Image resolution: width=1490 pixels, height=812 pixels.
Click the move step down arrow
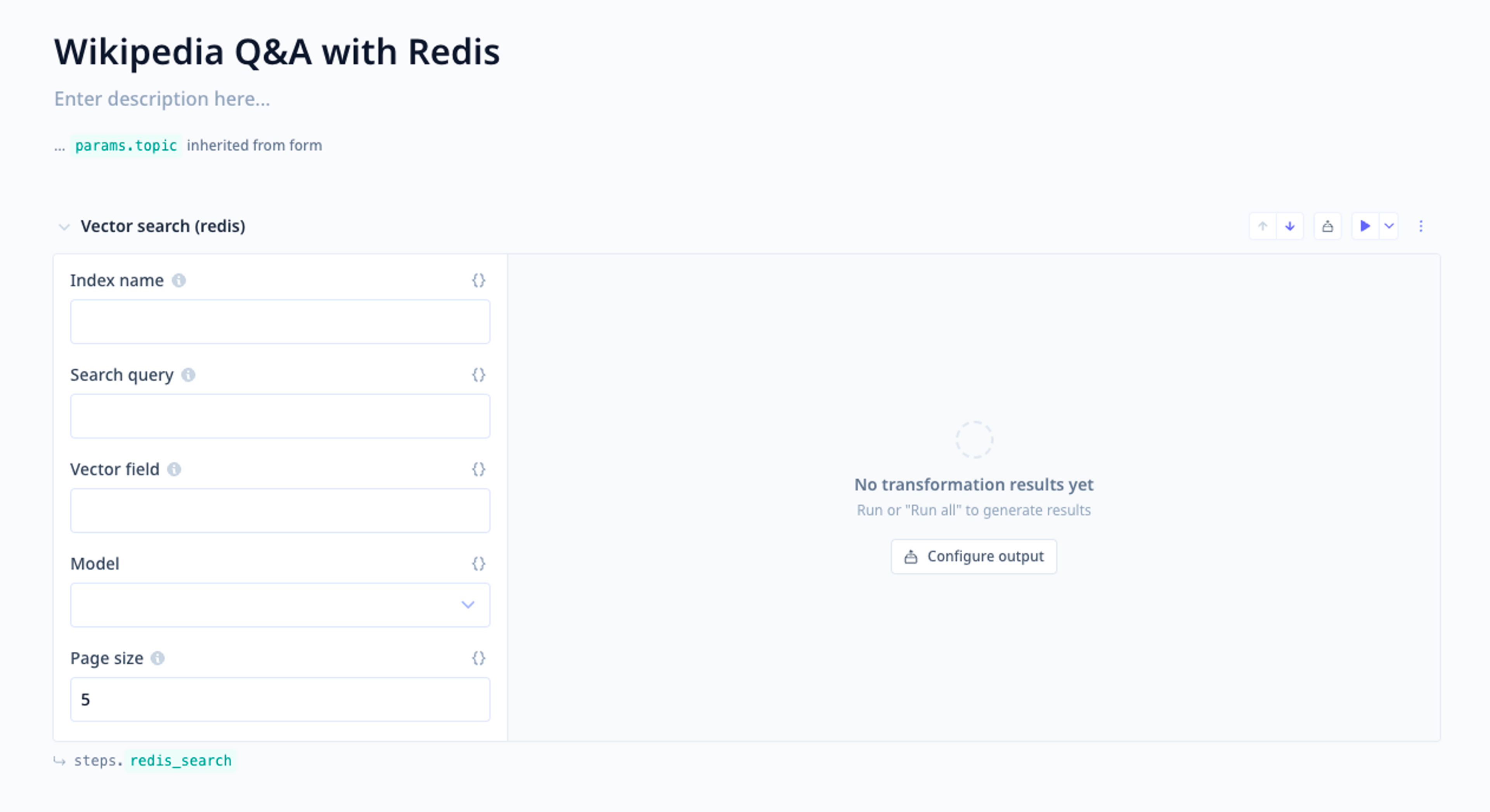coord(1290,226)
